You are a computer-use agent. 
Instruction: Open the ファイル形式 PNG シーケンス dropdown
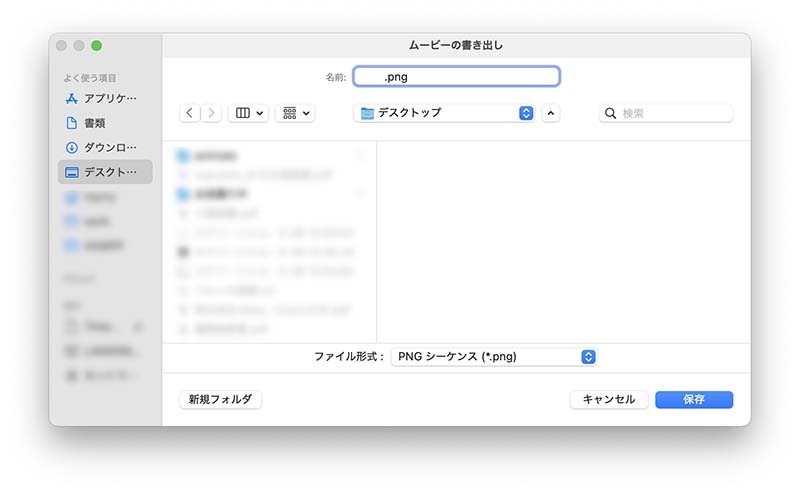tap(494, 357)
